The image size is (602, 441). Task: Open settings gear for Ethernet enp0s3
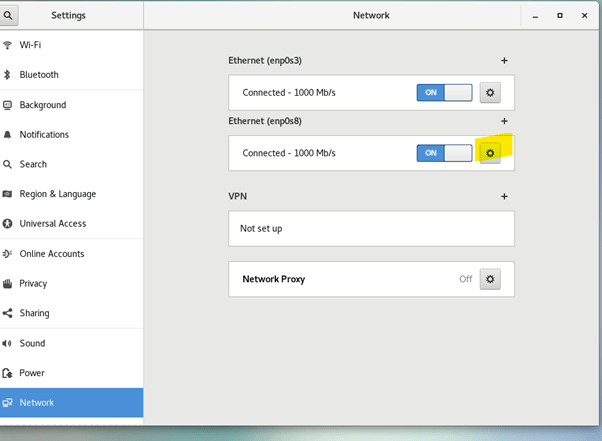pos(489,93)
